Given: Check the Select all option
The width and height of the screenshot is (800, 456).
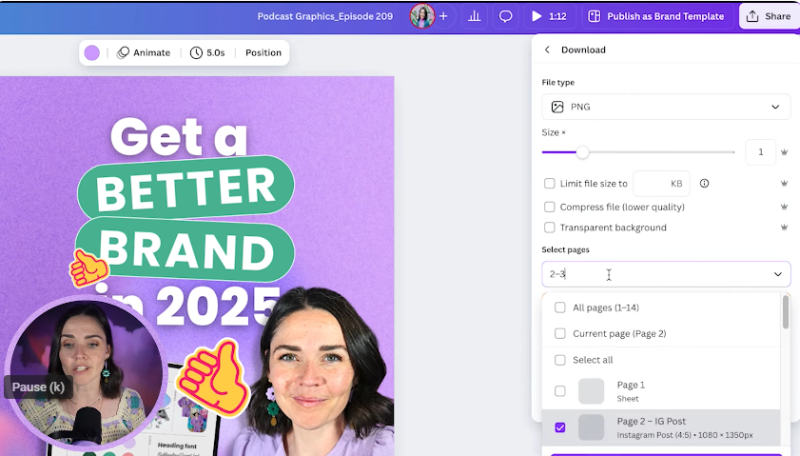Looking at the screenshot, I should (560, 360).
